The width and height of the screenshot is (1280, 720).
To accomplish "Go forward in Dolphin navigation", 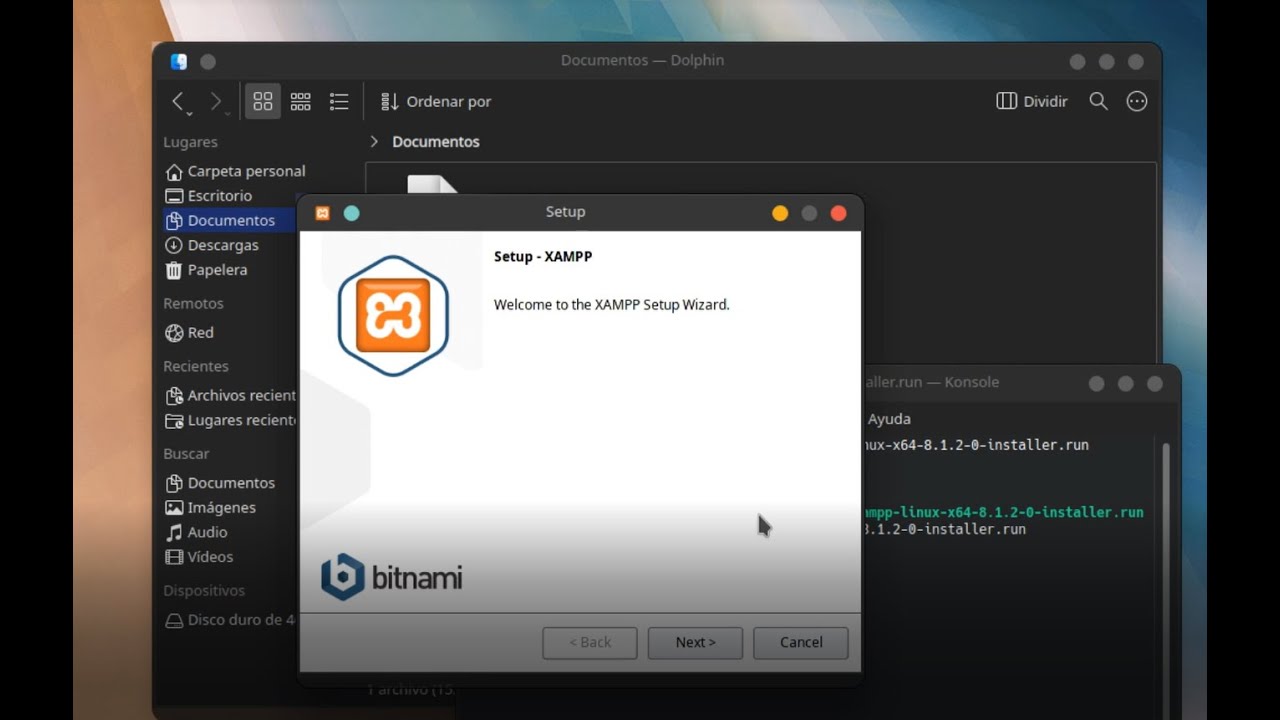I will coord(216,101).
